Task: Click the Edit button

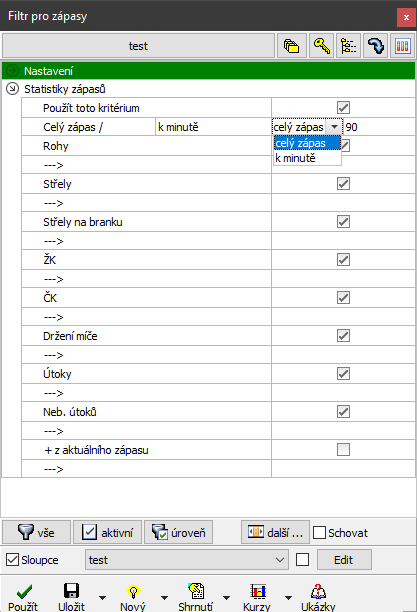Action: 344,560
